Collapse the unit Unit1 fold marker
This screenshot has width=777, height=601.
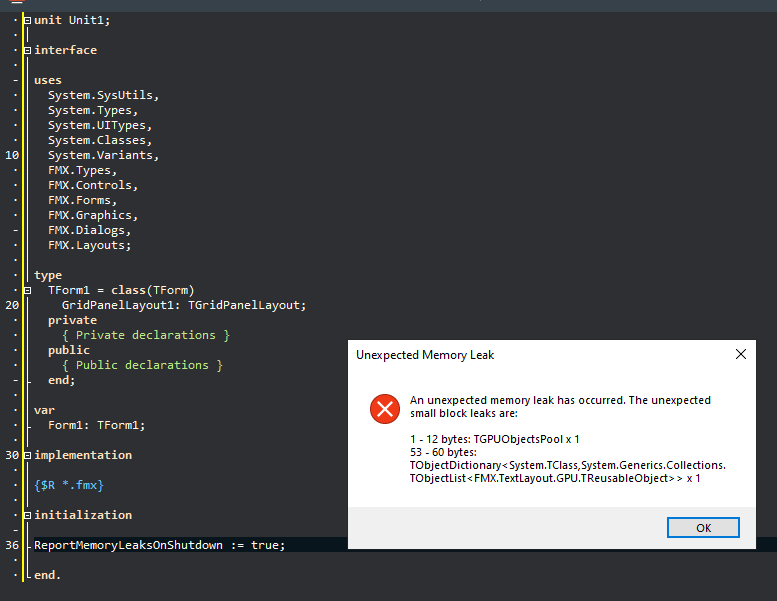coord(27,20)
